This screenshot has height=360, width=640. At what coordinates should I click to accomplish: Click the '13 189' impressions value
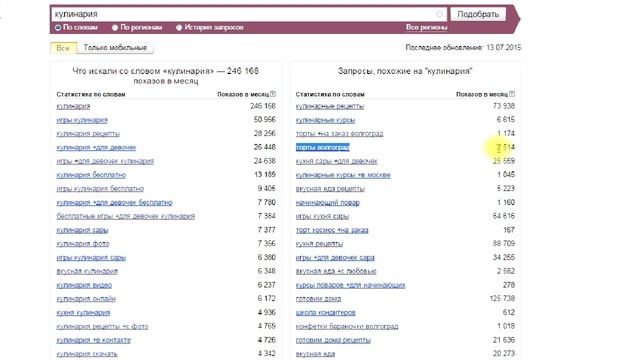[264, 175]
